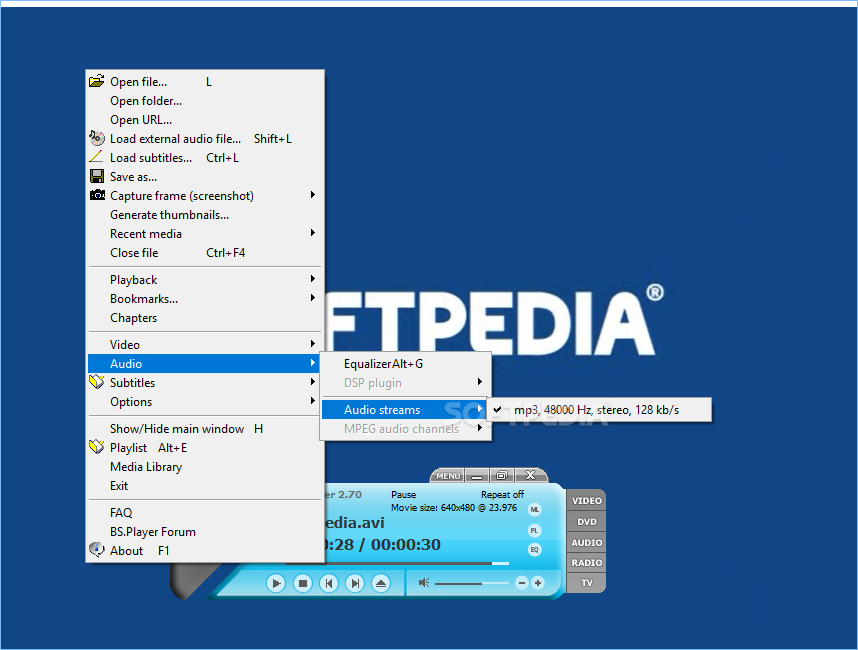Open the FAQ menu entry
The width and height of the screenshot is (858, 650).
pos(205,513)
